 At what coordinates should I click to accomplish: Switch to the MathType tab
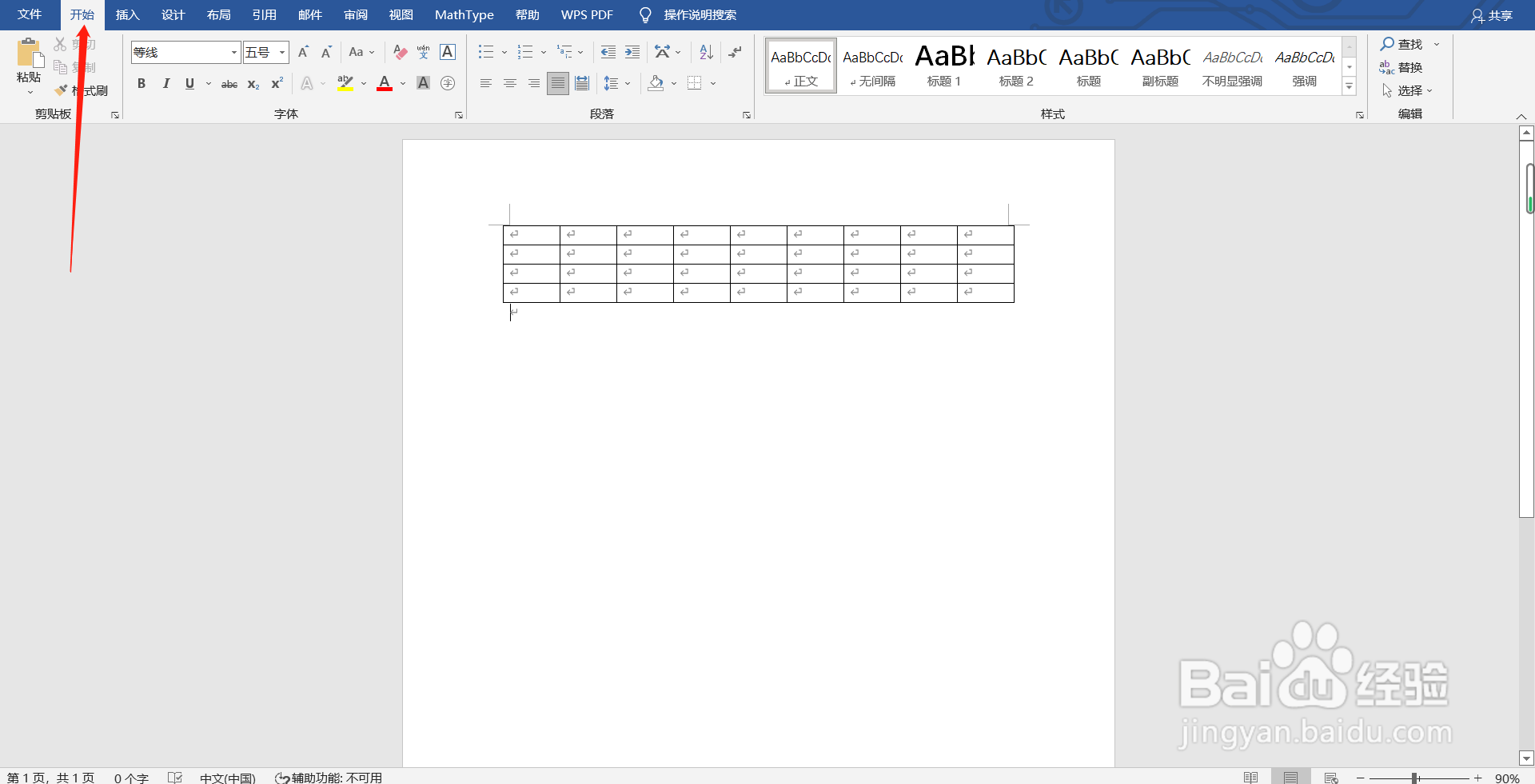464,14
